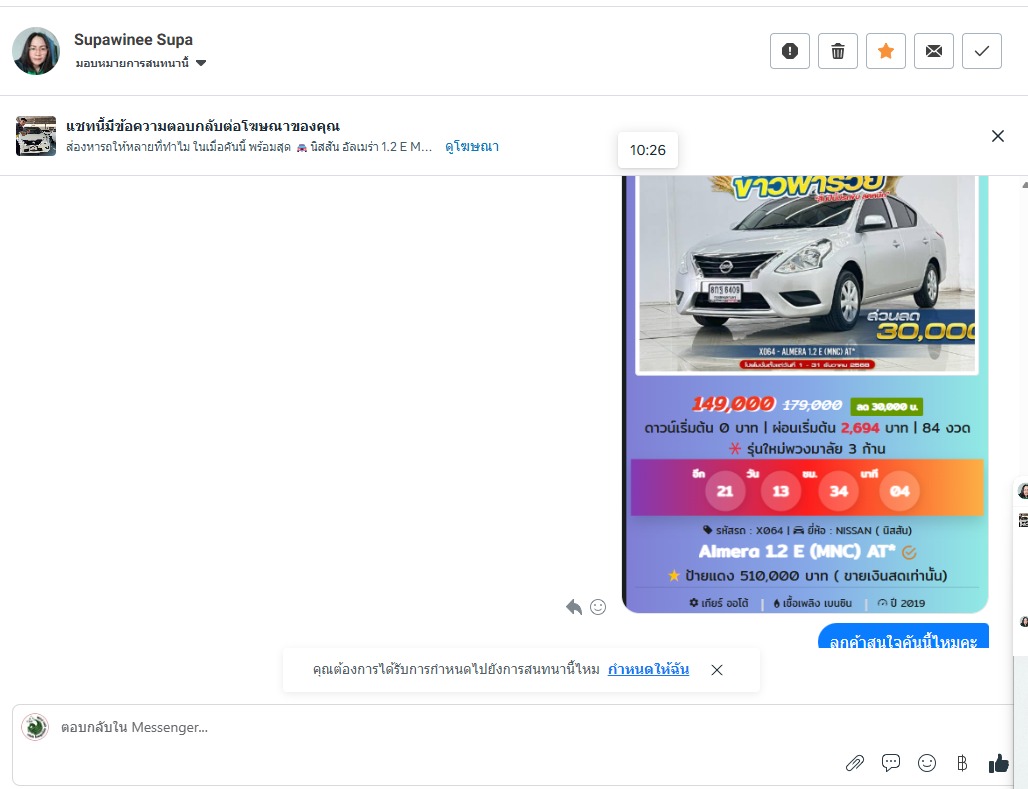Viewport: 1028px width, 789px height.
Task: Close the ad reply notification banner
Action: [x=998, y=136]
